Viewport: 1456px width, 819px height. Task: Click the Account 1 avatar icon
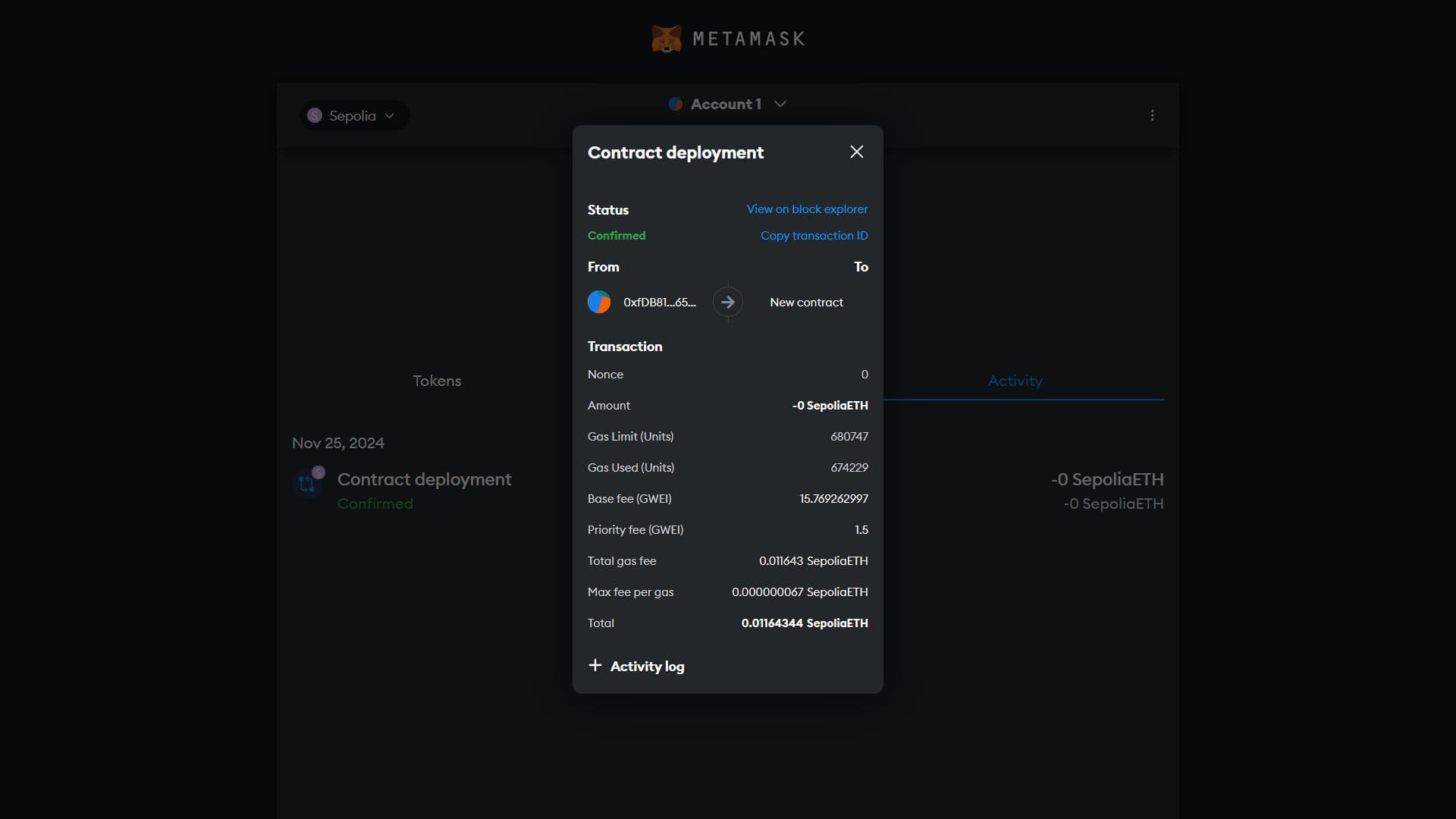pos(675,104)
